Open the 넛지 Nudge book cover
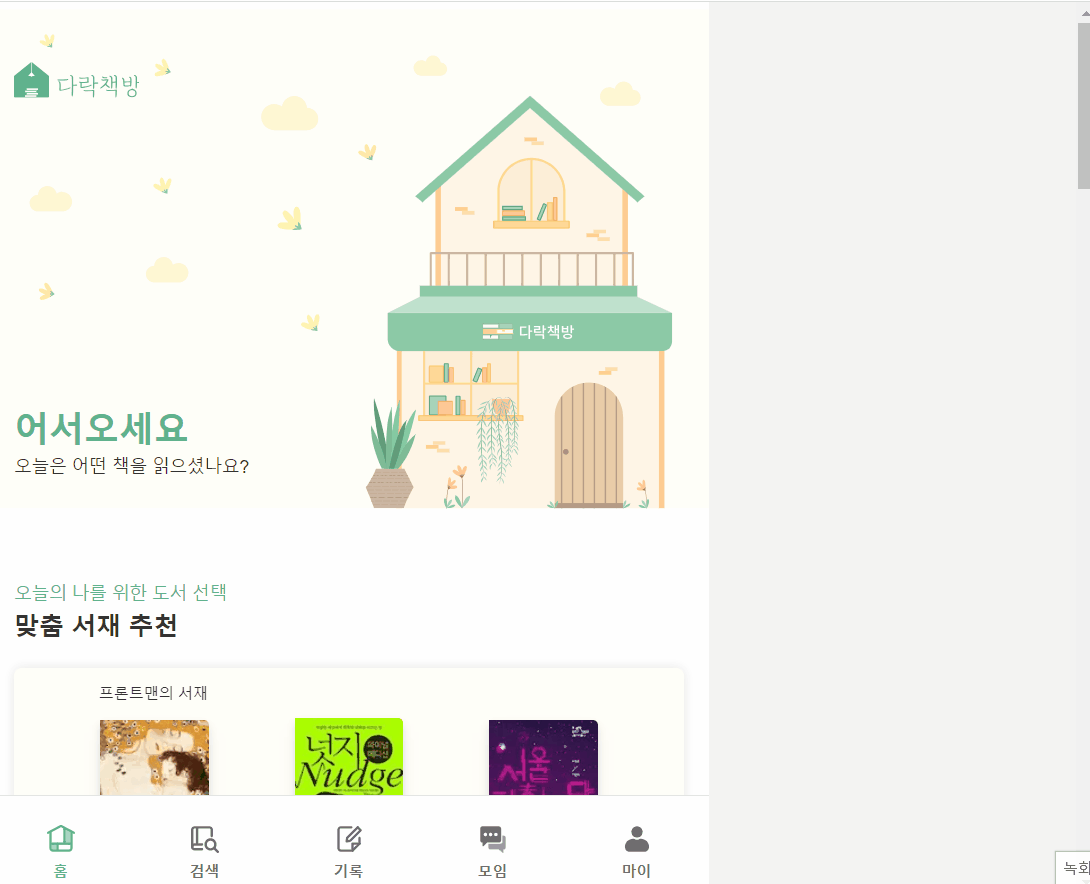 pyautogui.click(x=349, y=757)
